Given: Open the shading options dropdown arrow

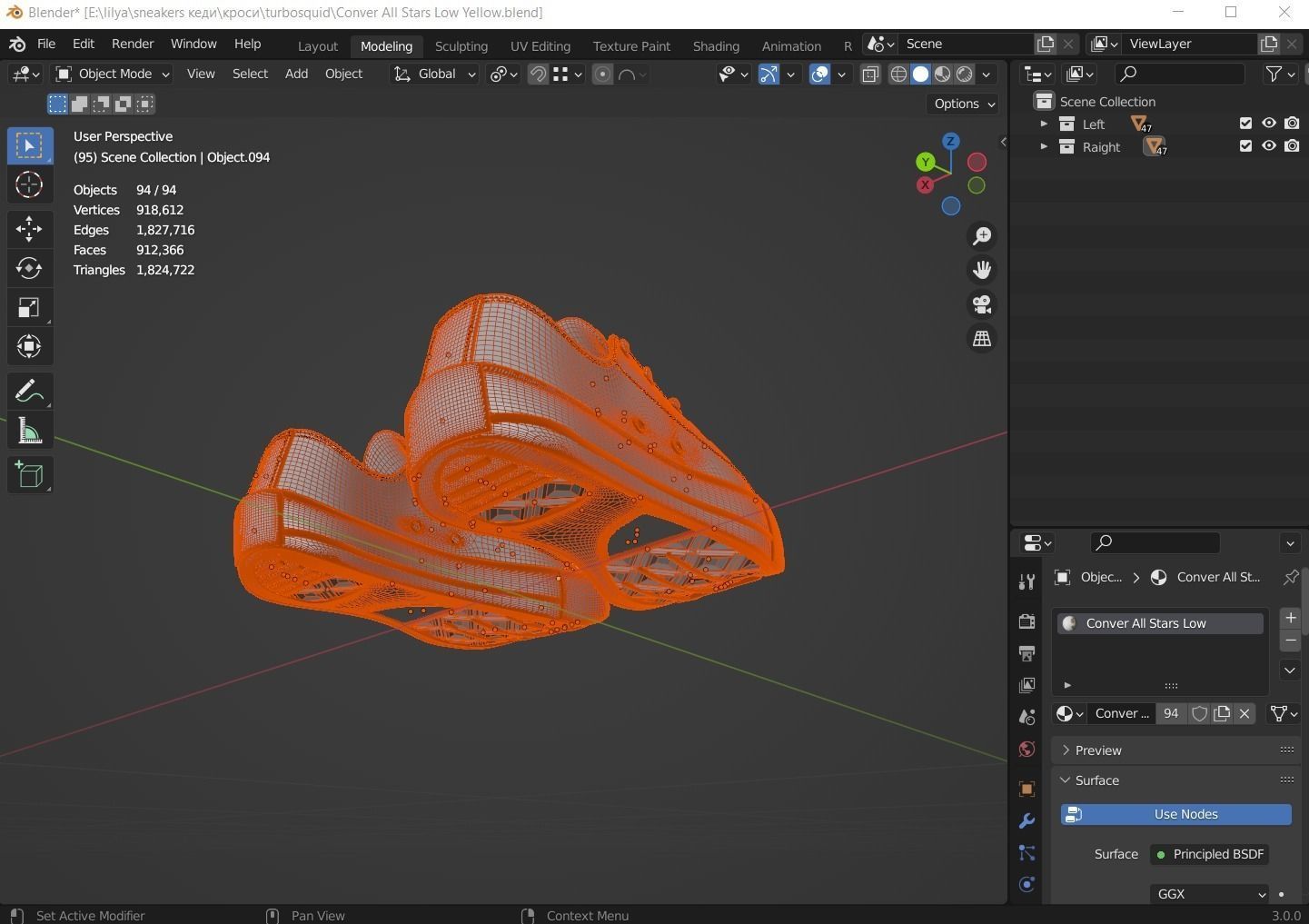Looking at the screenshot, I should click(987, 75).
